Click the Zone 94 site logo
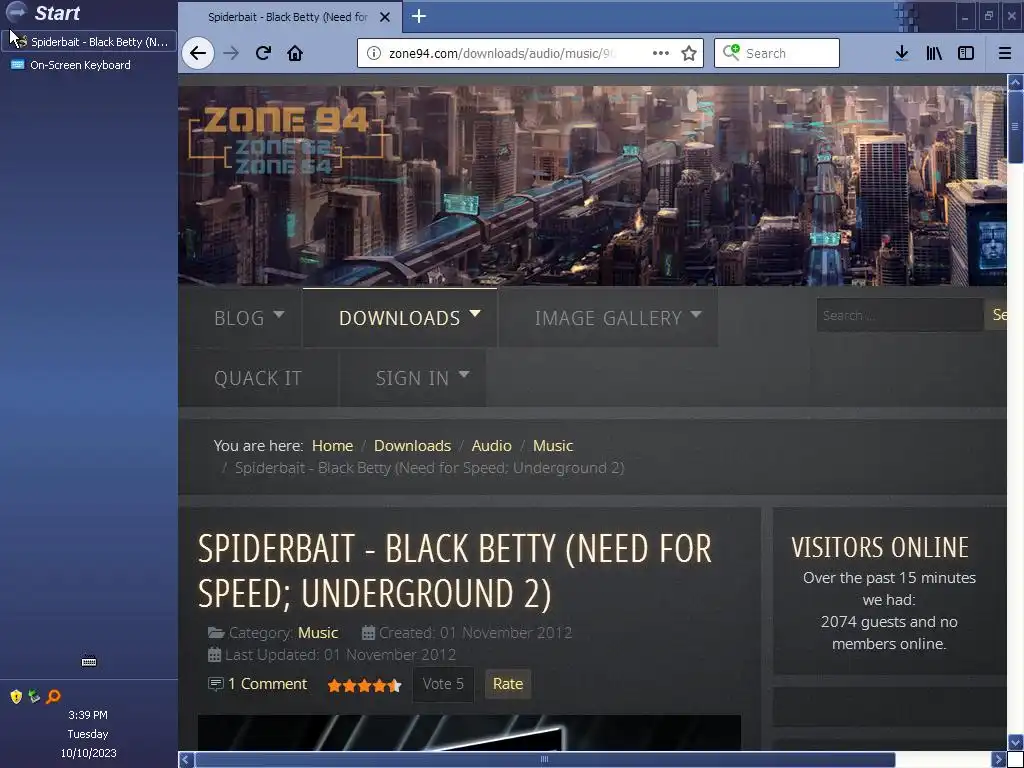Viewport: 1024px width, 768px height. (x=286, y=140)
